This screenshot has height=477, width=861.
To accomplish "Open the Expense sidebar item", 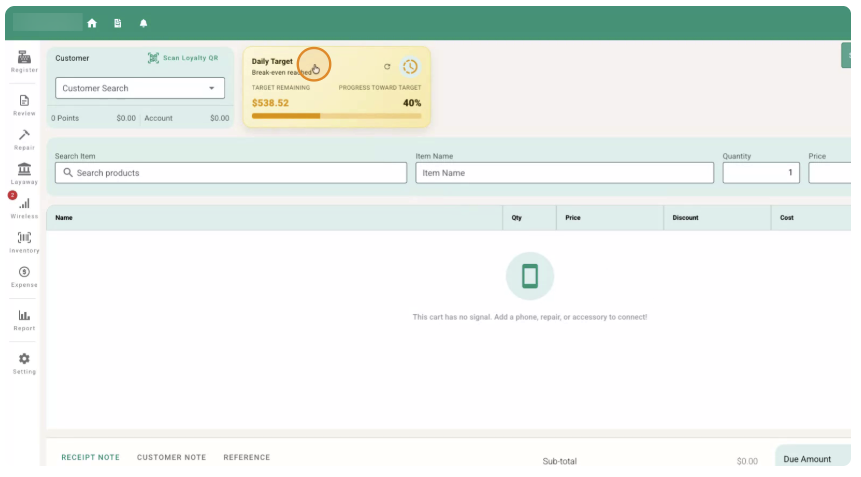I will tap(24, 277).
